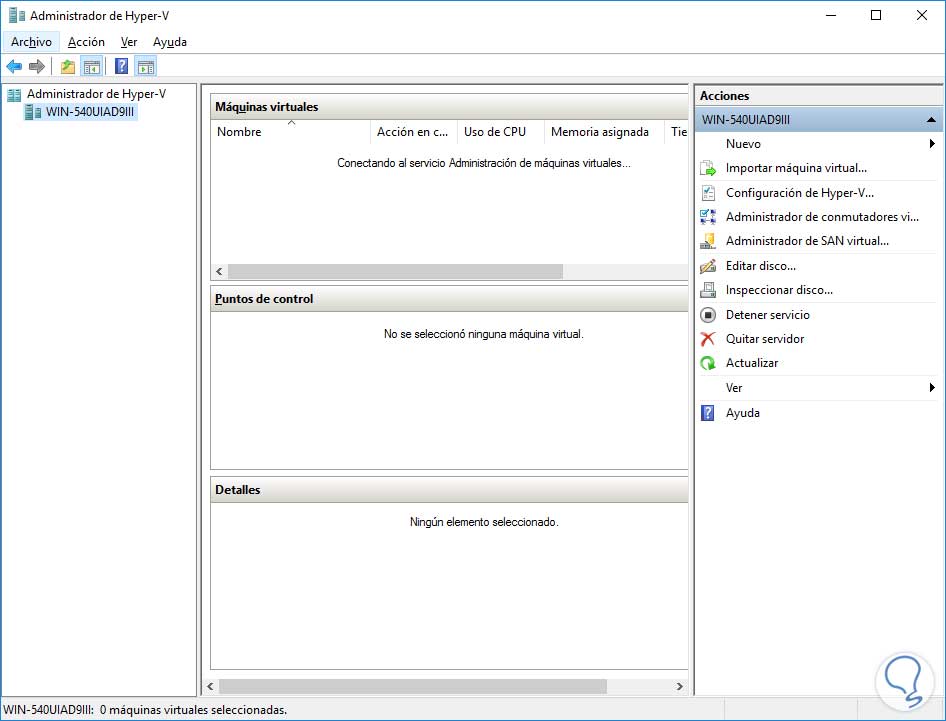
Task: Sort by the Uso de CPU column header
Action: click(500, 132)
